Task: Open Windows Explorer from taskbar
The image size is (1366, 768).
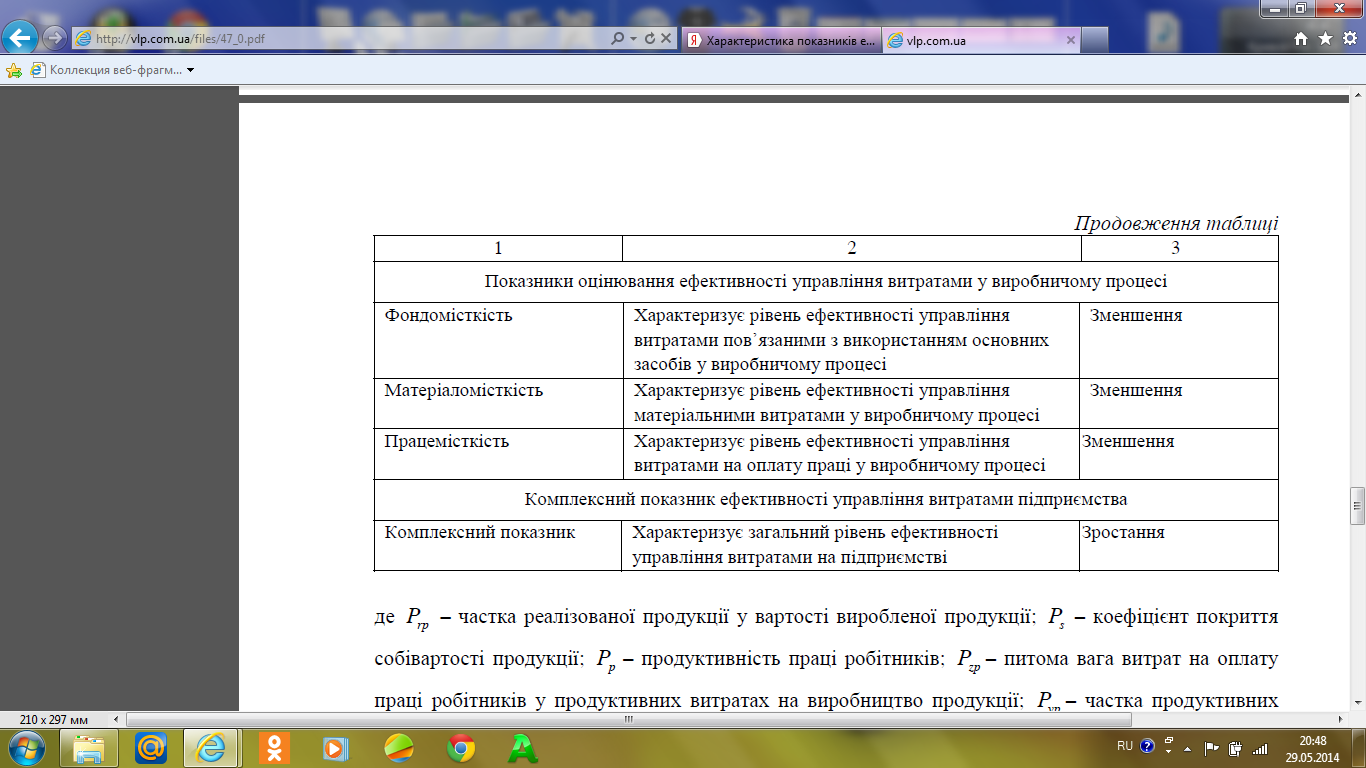Action: coord(90,747)
